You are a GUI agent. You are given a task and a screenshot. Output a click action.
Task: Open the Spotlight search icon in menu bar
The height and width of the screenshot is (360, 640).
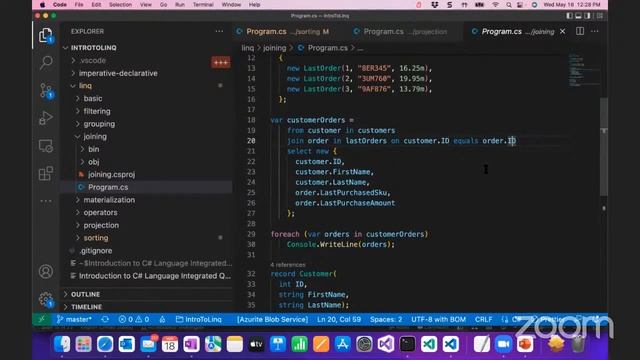click(x=509, y=5)
